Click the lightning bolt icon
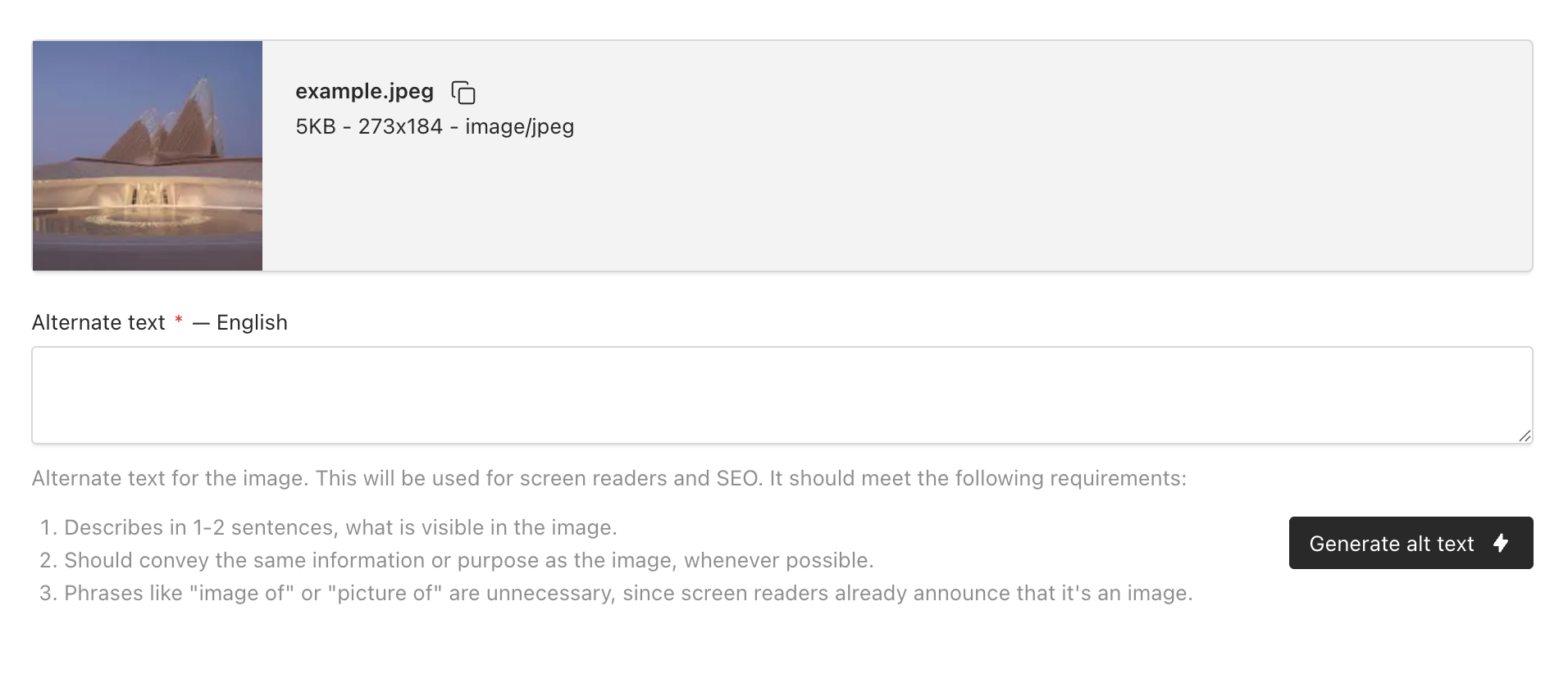Image resolution: width=1568 pixels, height=697 pixels. click(1501, 543)
